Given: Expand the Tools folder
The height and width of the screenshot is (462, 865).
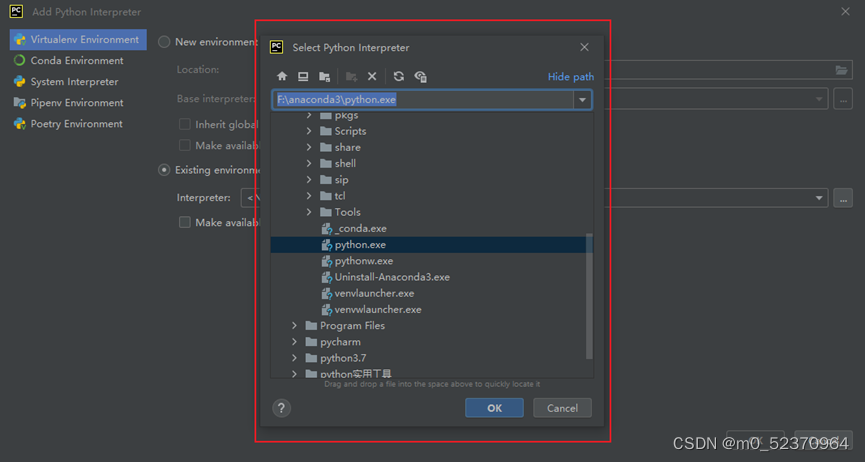Looking at the screenshot, I should [309, 212].
